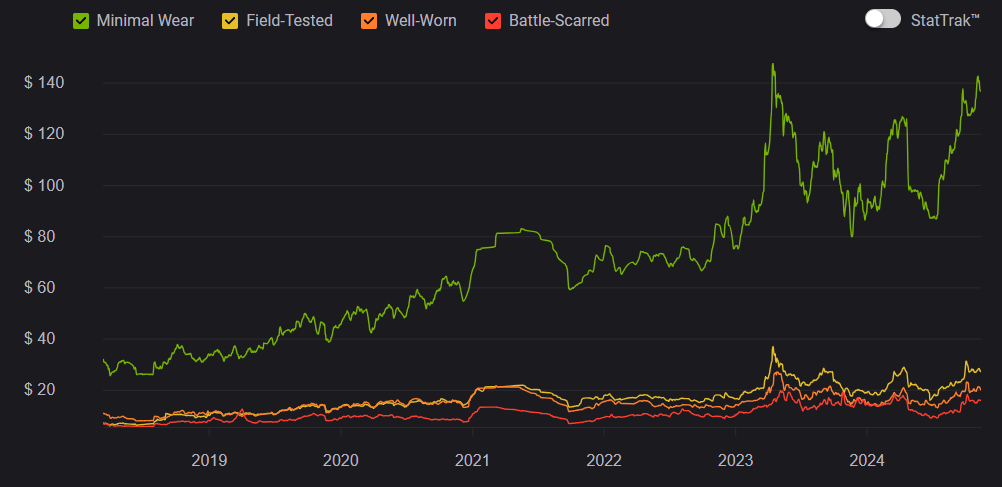Viewport: 1002px width, 487px height.
Task: Click the 2019 label on the x-axis
Action: (208, 460)
